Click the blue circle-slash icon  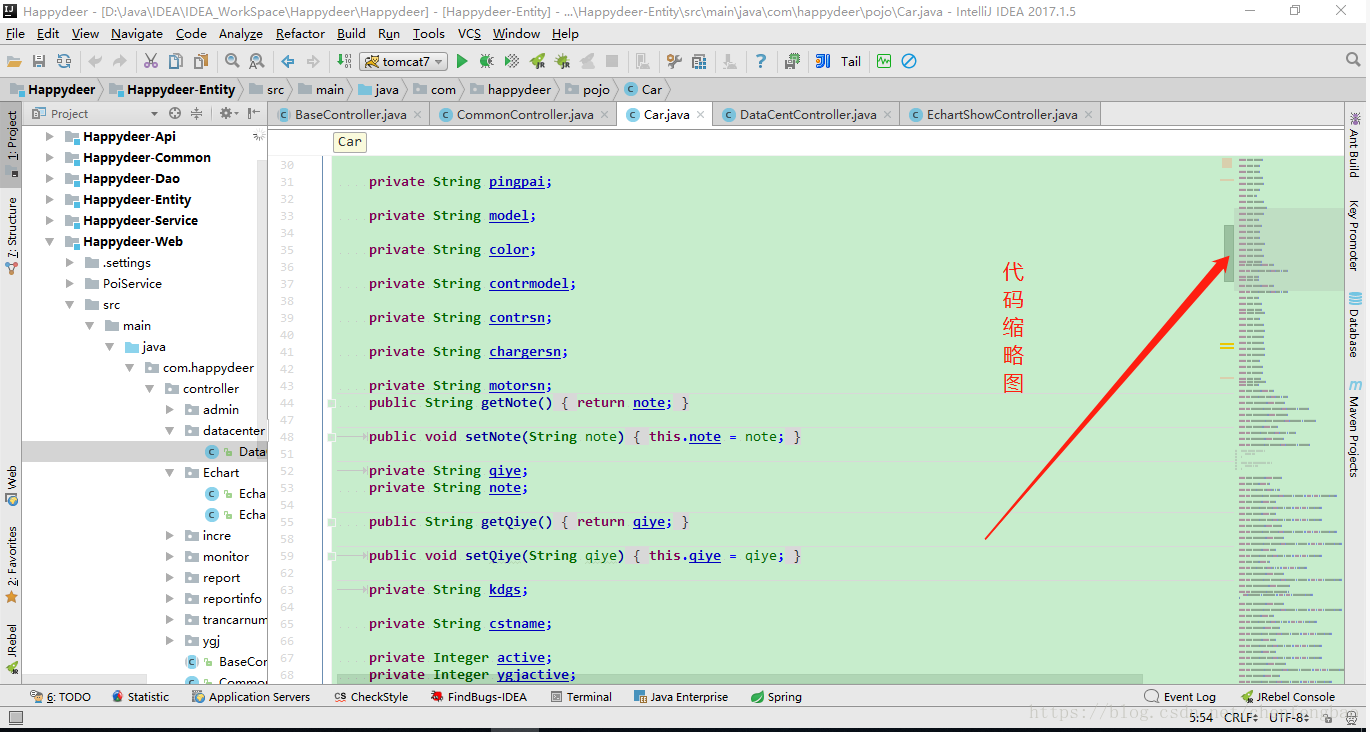tap(909, 61)
